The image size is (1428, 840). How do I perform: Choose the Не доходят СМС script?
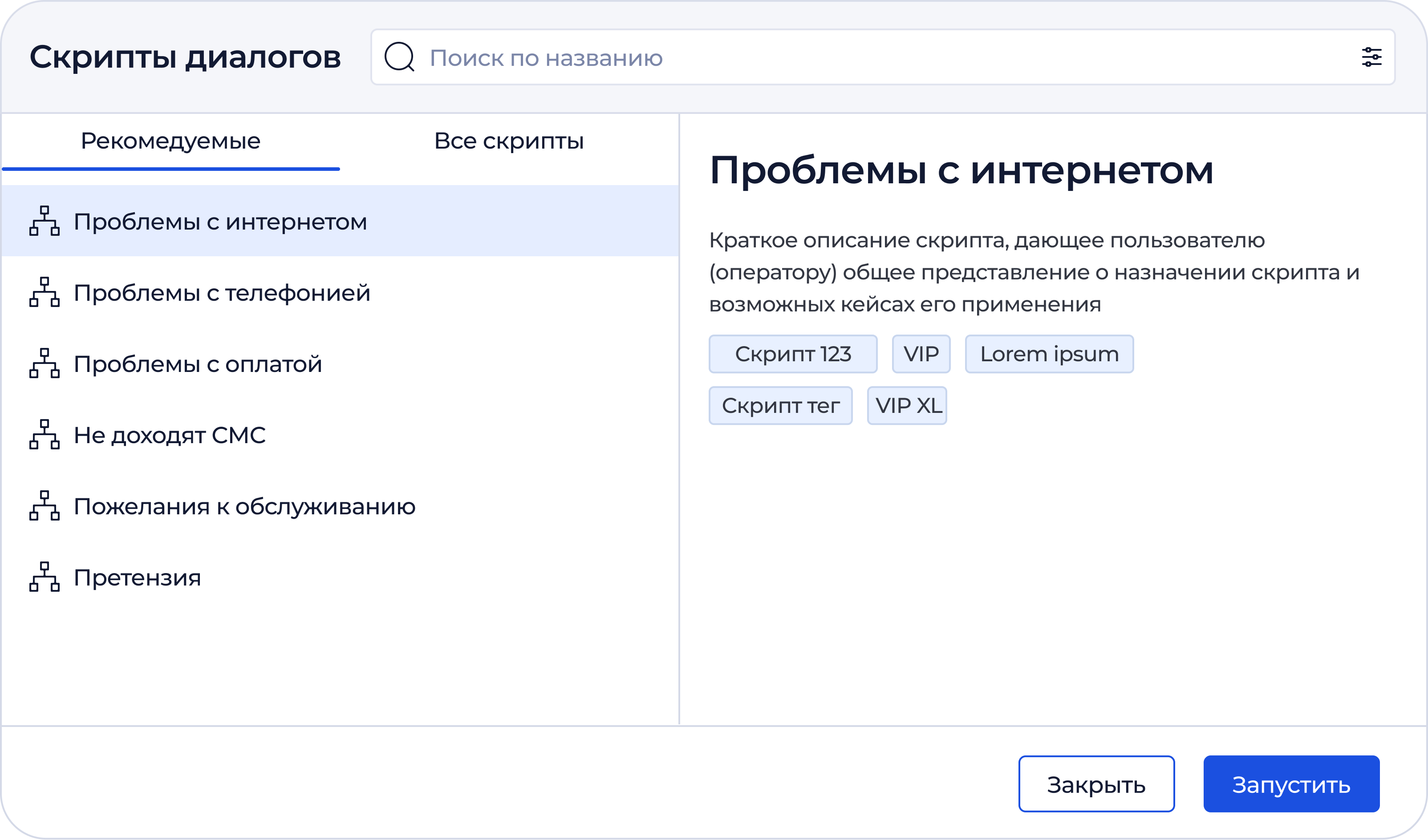pos(340,434)
